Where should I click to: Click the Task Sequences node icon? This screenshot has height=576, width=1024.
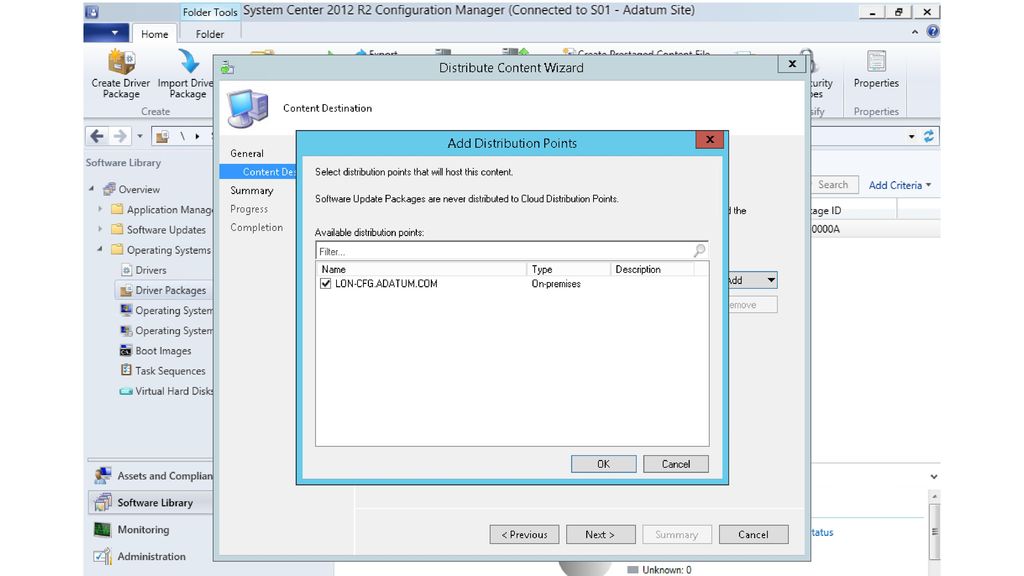pos(126,370)
